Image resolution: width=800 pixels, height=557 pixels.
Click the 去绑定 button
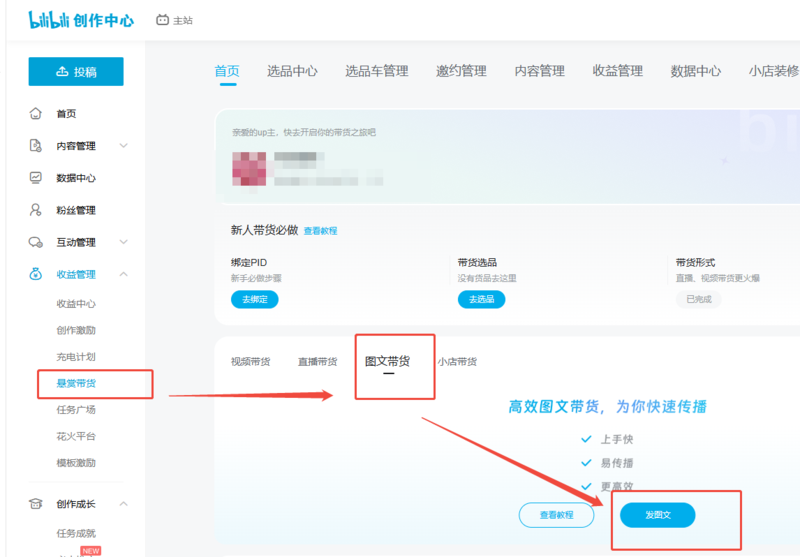(x=255, y=299)
